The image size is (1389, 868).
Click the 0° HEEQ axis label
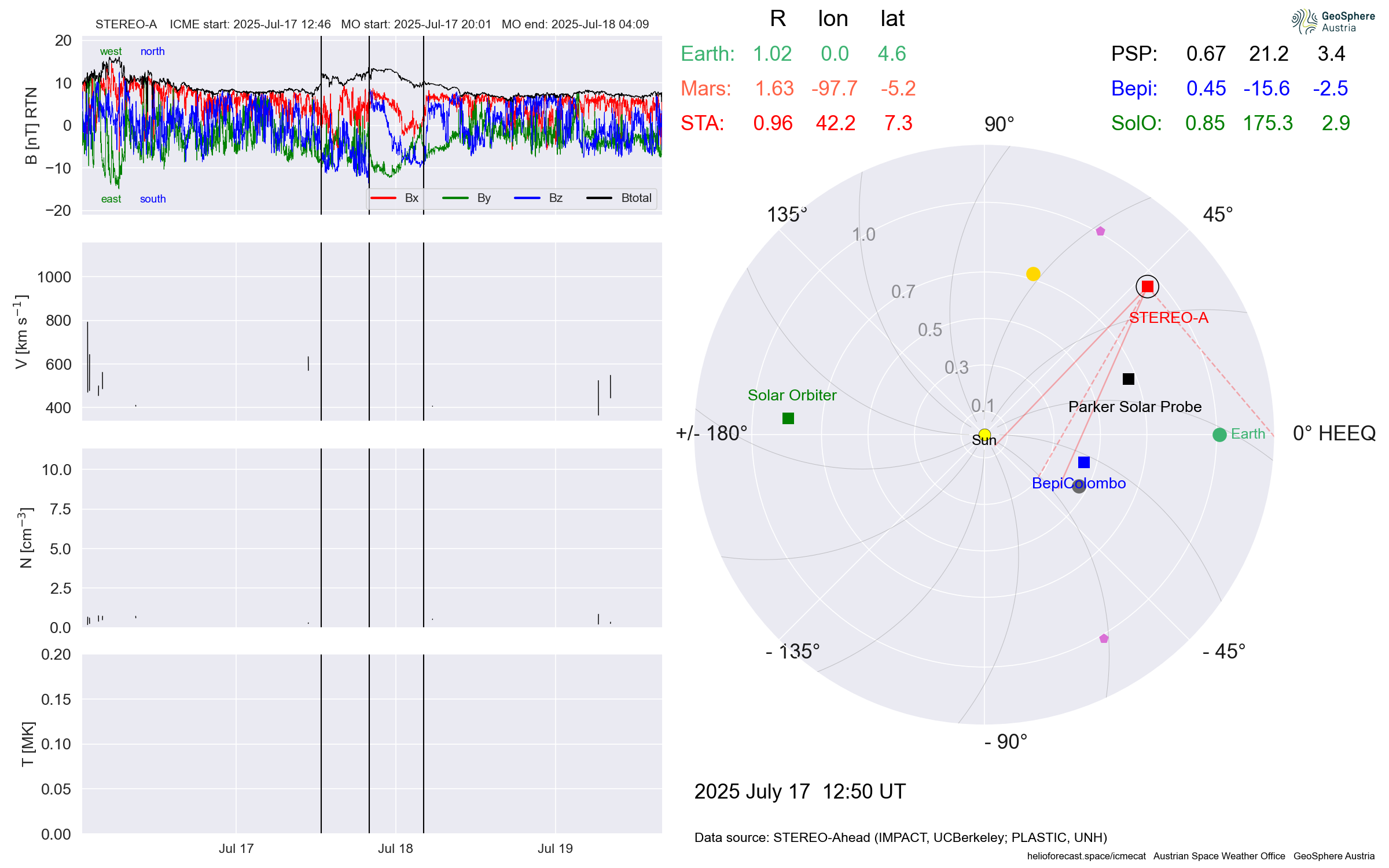tap(1333, 433)
